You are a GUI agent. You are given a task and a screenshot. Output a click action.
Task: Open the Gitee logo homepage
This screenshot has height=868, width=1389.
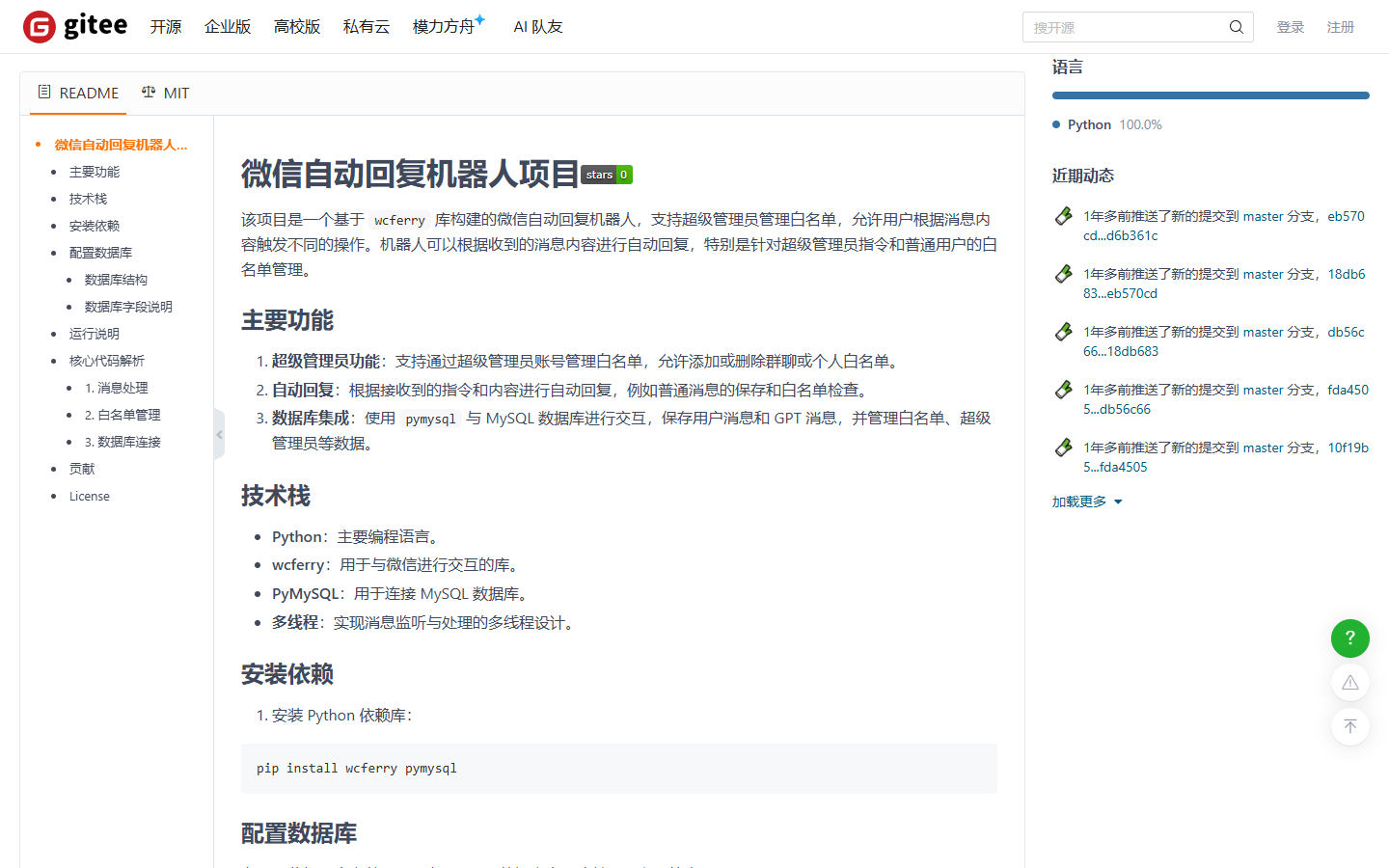pos(75,26)
